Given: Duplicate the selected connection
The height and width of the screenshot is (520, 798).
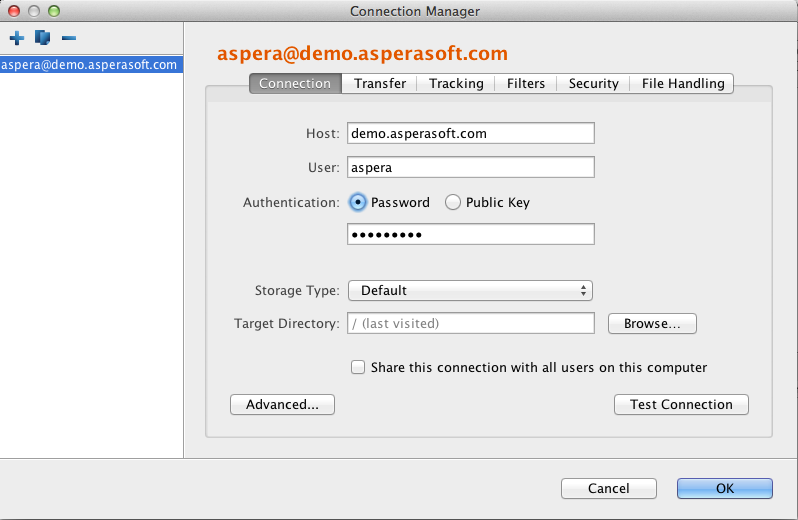Looking at the screenshot, I should [43, 38].
